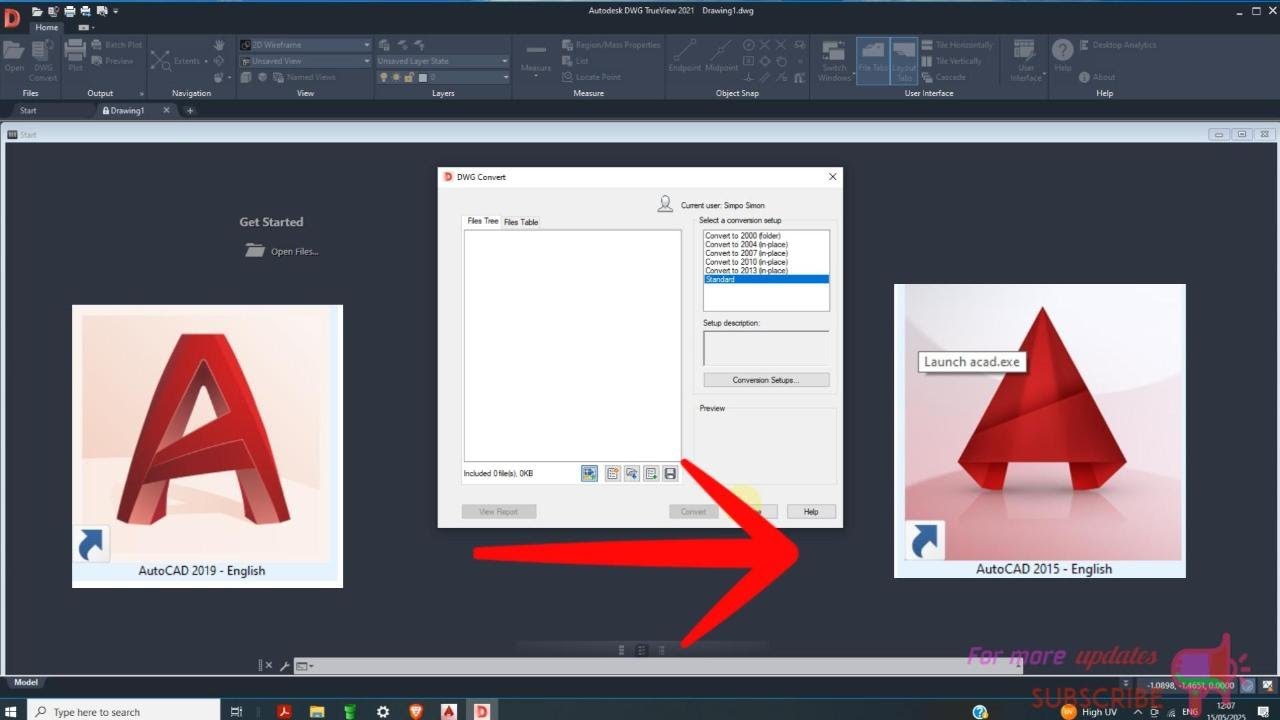Select Convert to 2000 (folder) setup
Viewport: 1280px width, 720px height.
pos(743,235)
